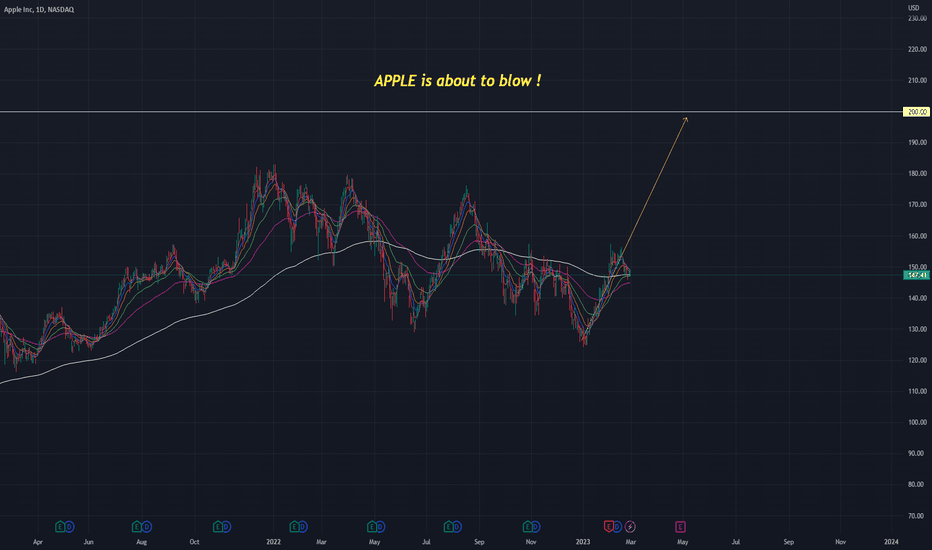Viewport: 932px width, 550px height.
Task: Click the pink upcoming earnings E marker
Action: point(680,526)
